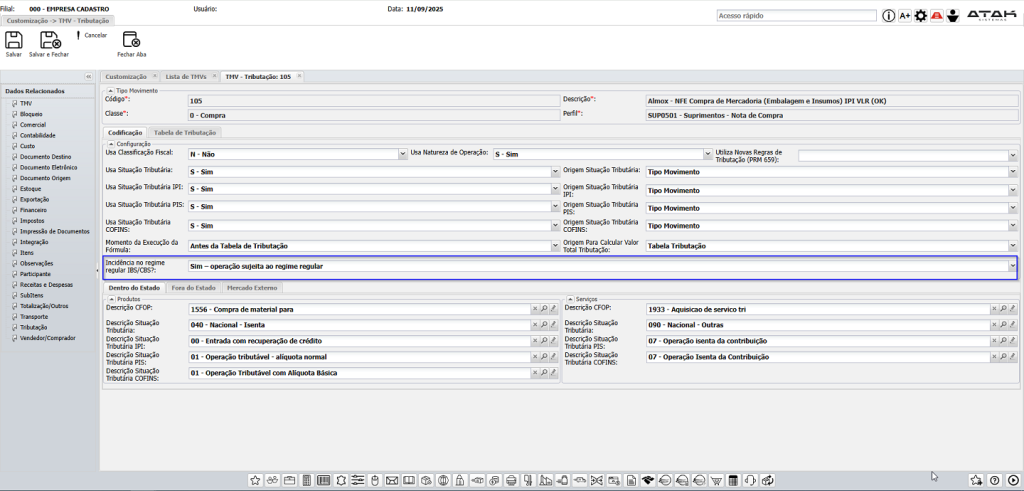Screen dimensions: 1024x491
Task: Open the Incidência no regime regular IBS/CBS dropdown
Action: tap(1012, 267)
